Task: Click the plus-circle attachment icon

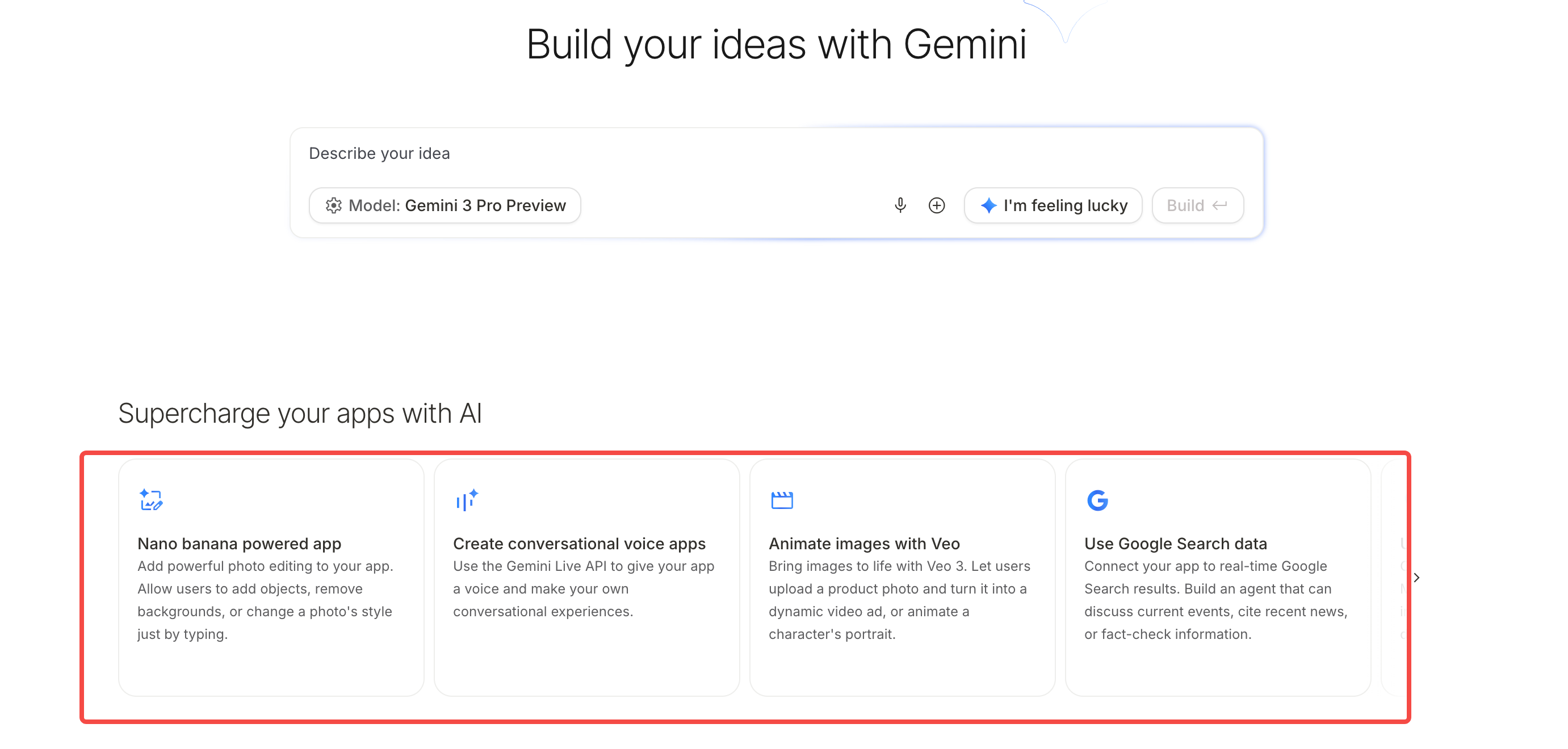Action: [x=936, y=205]
